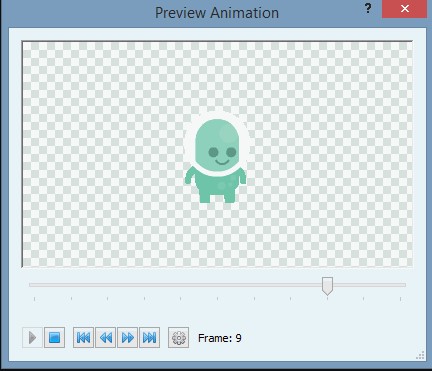432x371 pixels.
Task: Stop the animation preview
Action: pyautogui.click(x=54, y=338)
